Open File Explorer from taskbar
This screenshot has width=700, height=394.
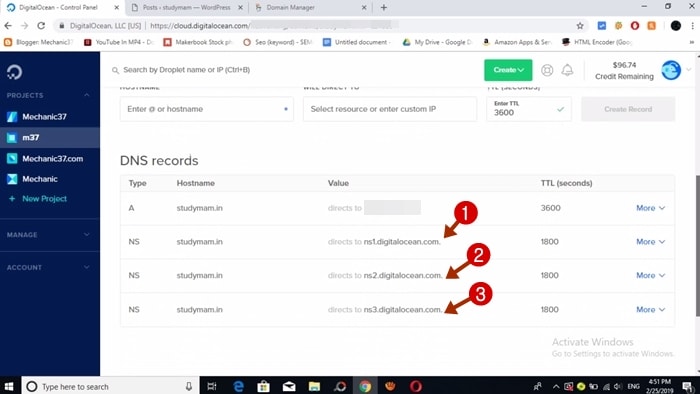coord(314,386)
